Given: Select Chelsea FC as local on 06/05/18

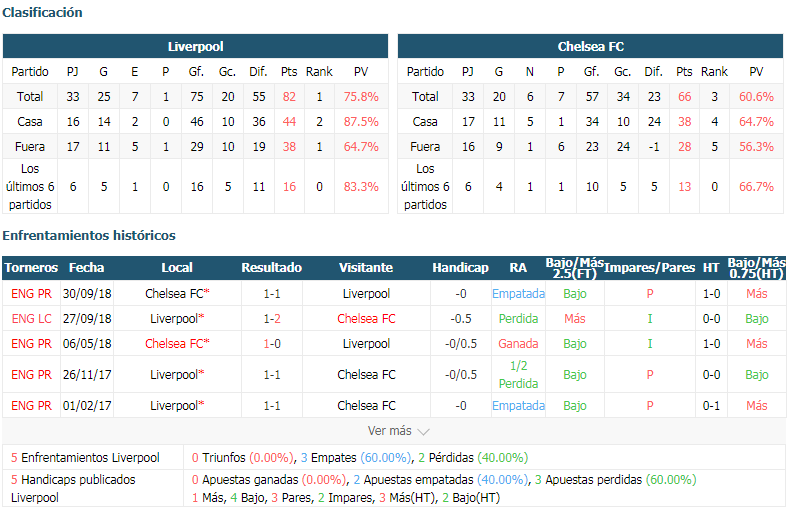Looking at the screenshot, I should [x=177, y=344].
